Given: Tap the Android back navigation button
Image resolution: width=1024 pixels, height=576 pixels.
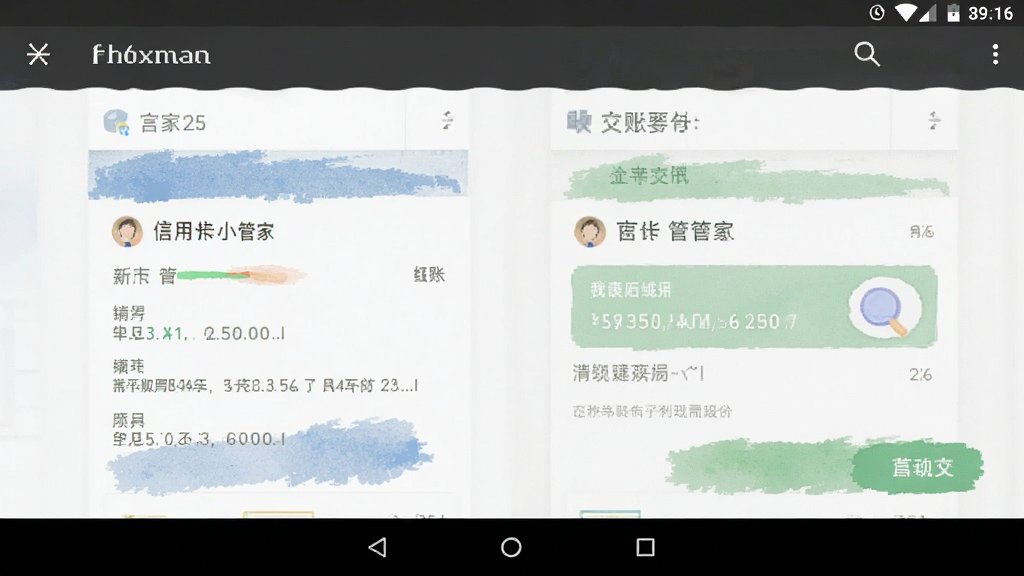Looking at the screenshot, I should [377, 547].
